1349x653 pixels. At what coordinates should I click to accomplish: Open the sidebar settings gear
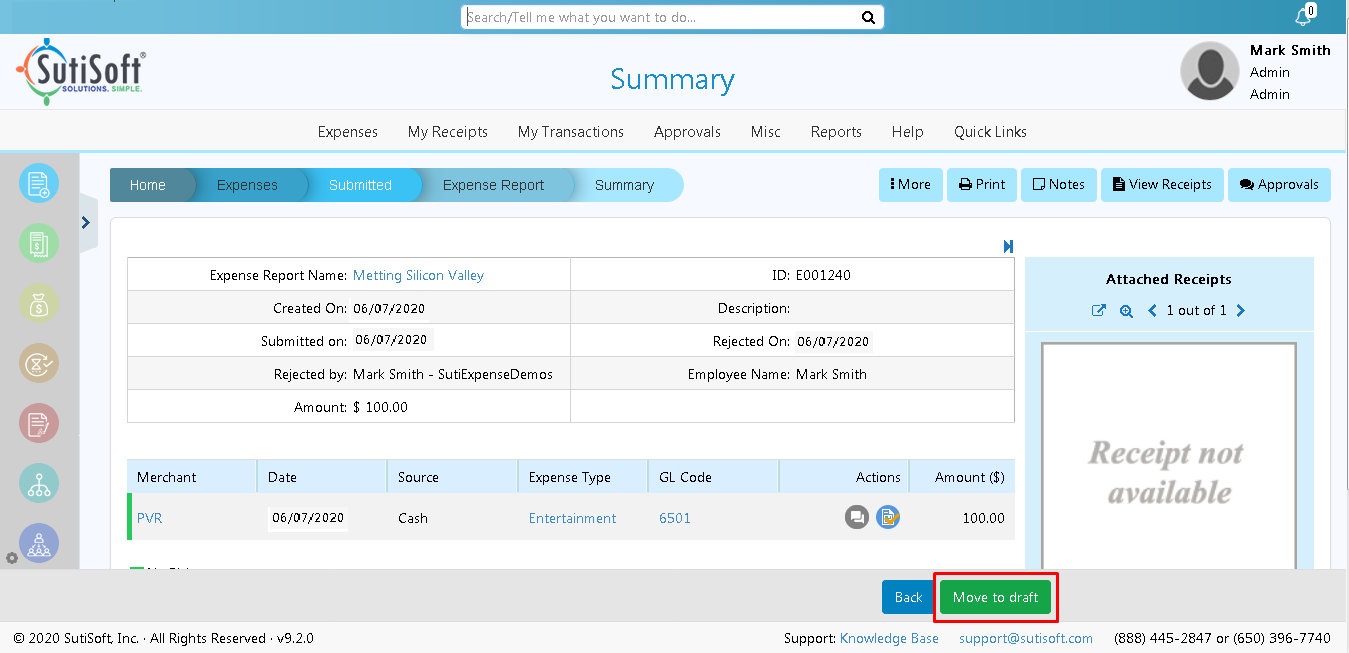point(12,558)
